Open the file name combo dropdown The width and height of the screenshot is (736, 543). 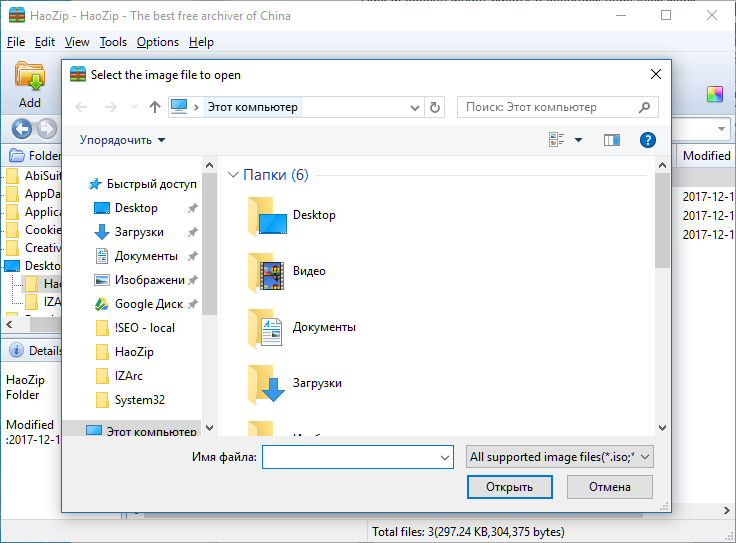pyautogui.click(x=445, y=457)
